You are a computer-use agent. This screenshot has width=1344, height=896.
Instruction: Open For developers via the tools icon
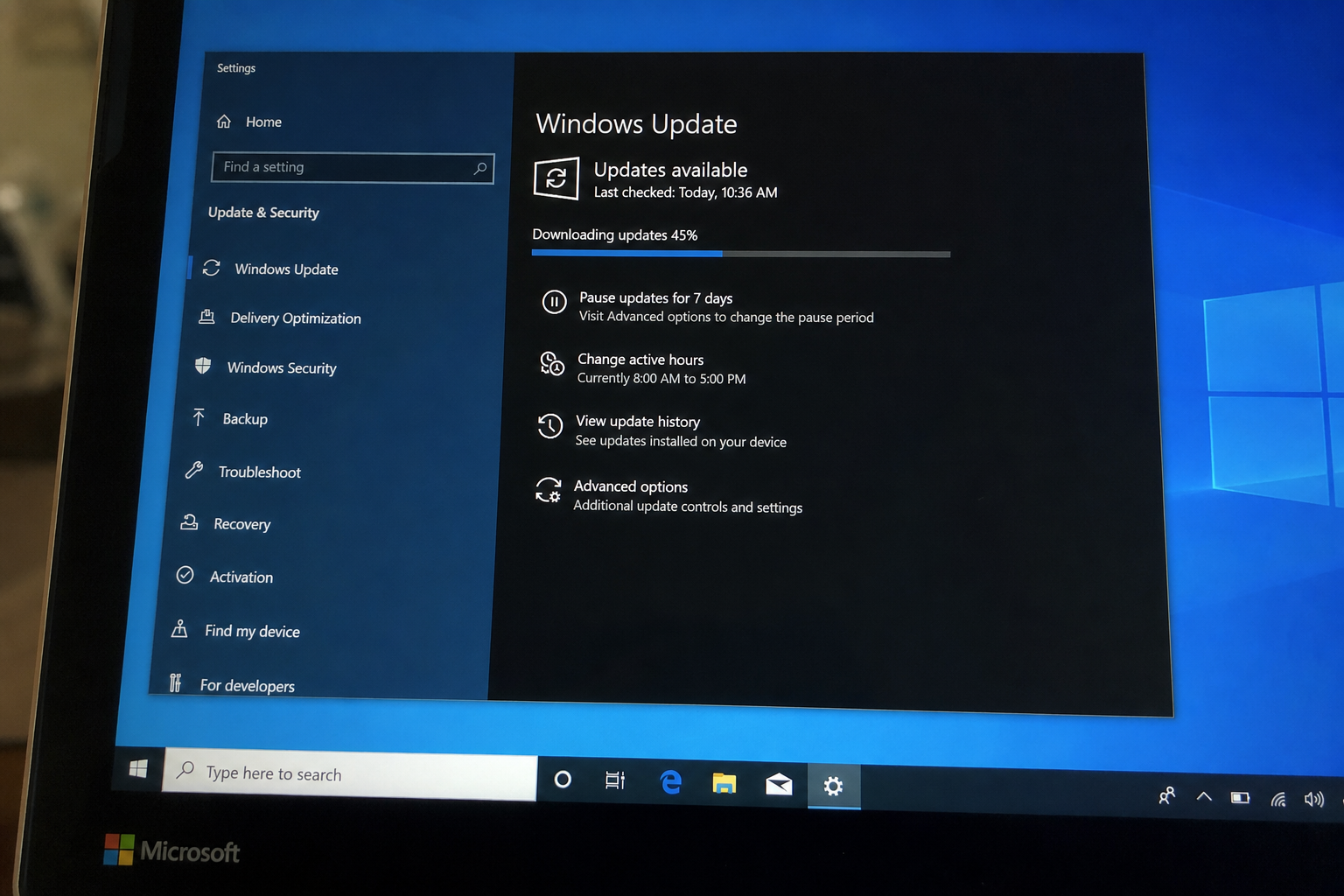point(175,682)
